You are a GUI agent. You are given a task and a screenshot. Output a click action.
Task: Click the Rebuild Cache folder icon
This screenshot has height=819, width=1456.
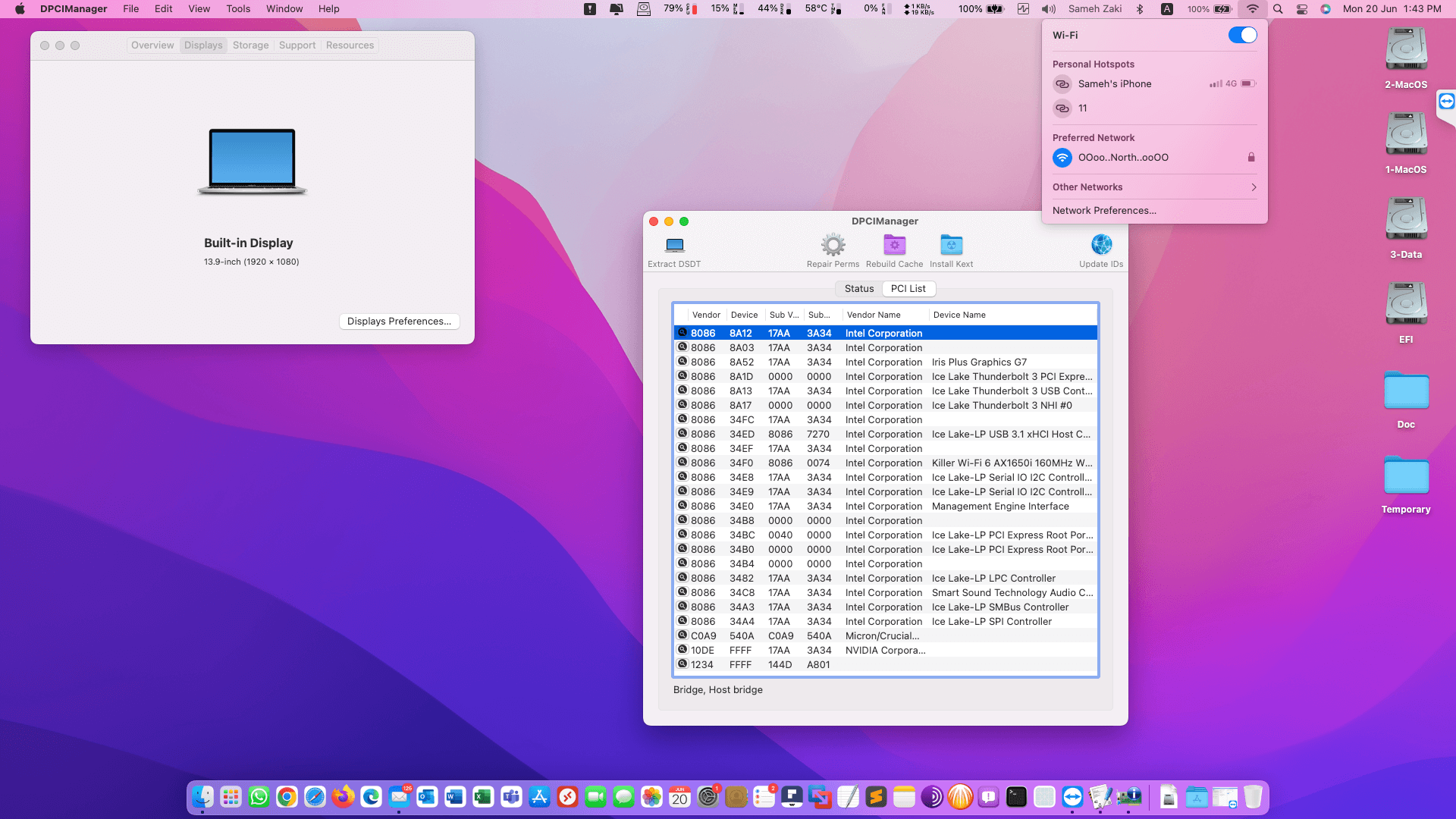point(894,245)
